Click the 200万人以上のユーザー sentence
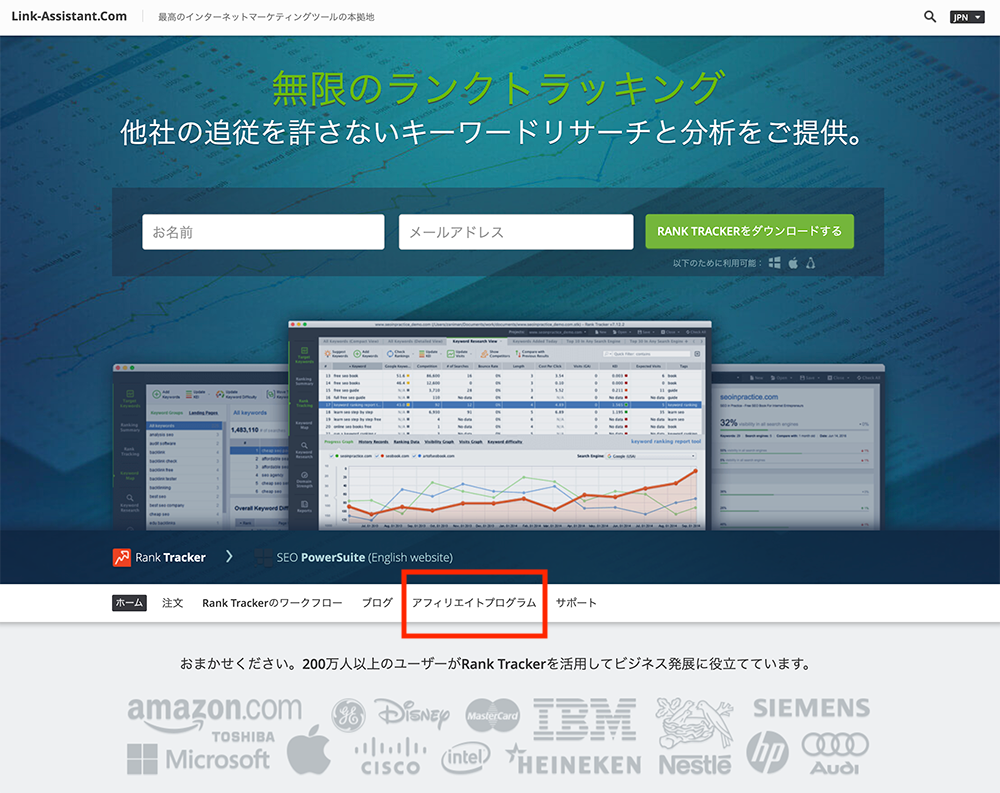This screenshot has width=1000, height=793. [x=496, y=664]
